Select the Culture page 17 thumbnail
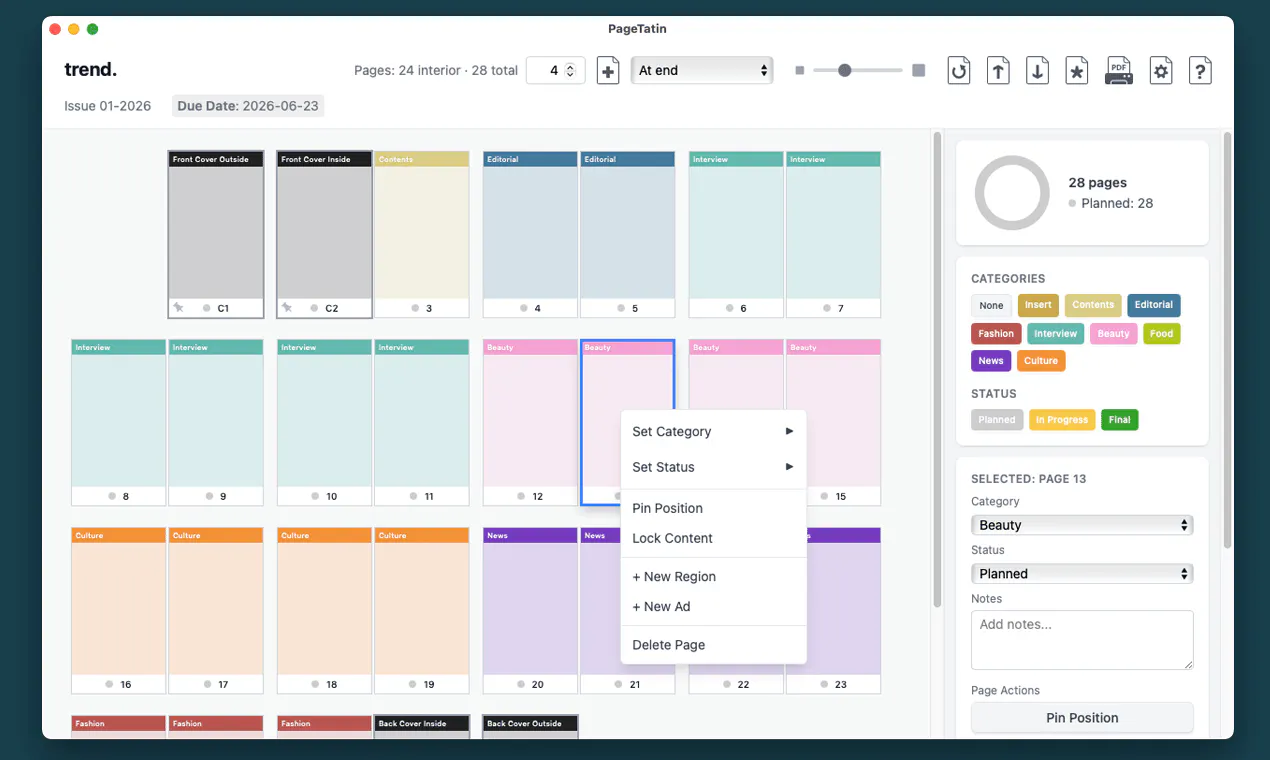1270x760 pixels. 216,610
